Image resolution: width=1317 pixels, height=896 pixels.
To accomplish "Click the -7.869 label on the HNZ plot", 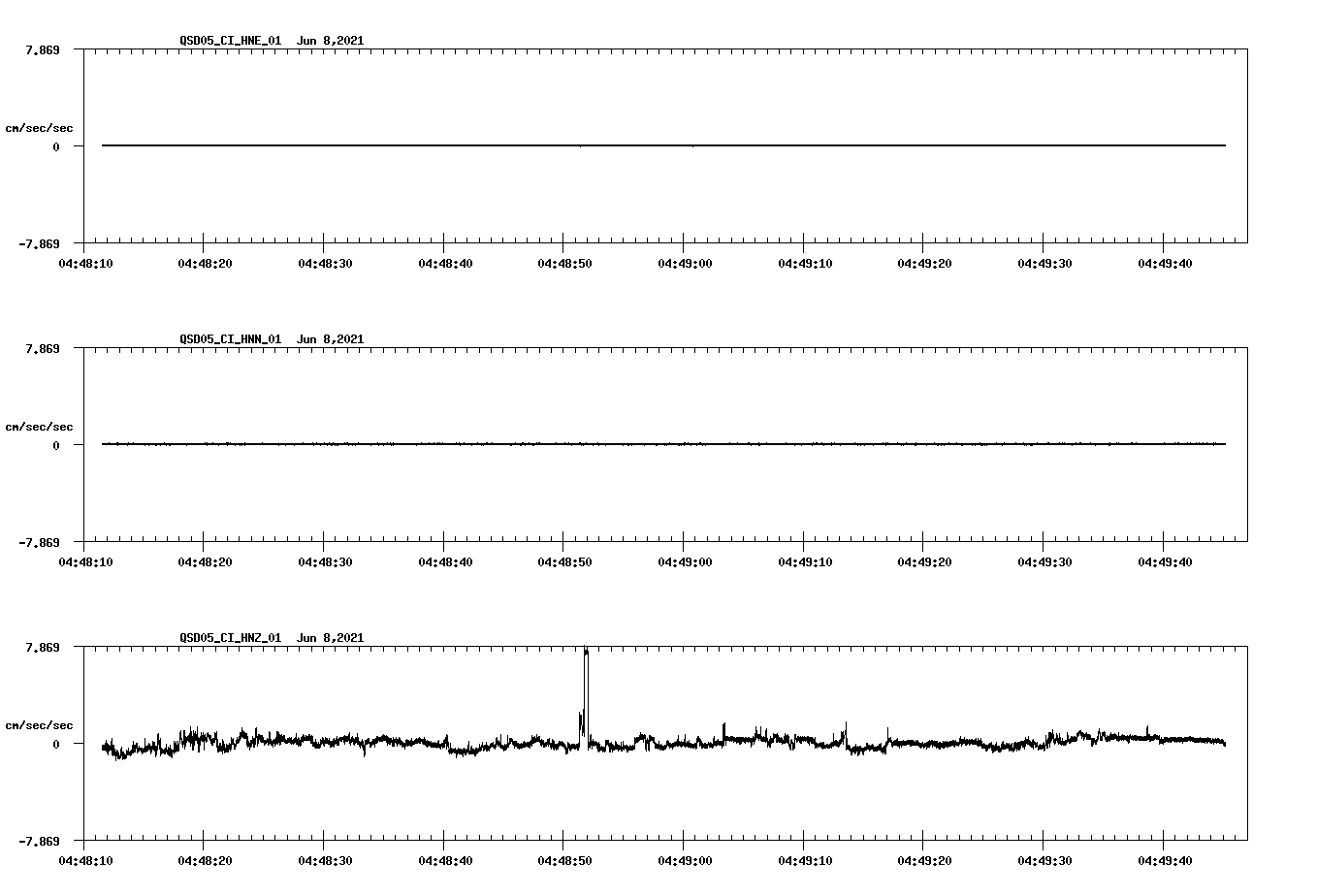I will tap(40, 841).
